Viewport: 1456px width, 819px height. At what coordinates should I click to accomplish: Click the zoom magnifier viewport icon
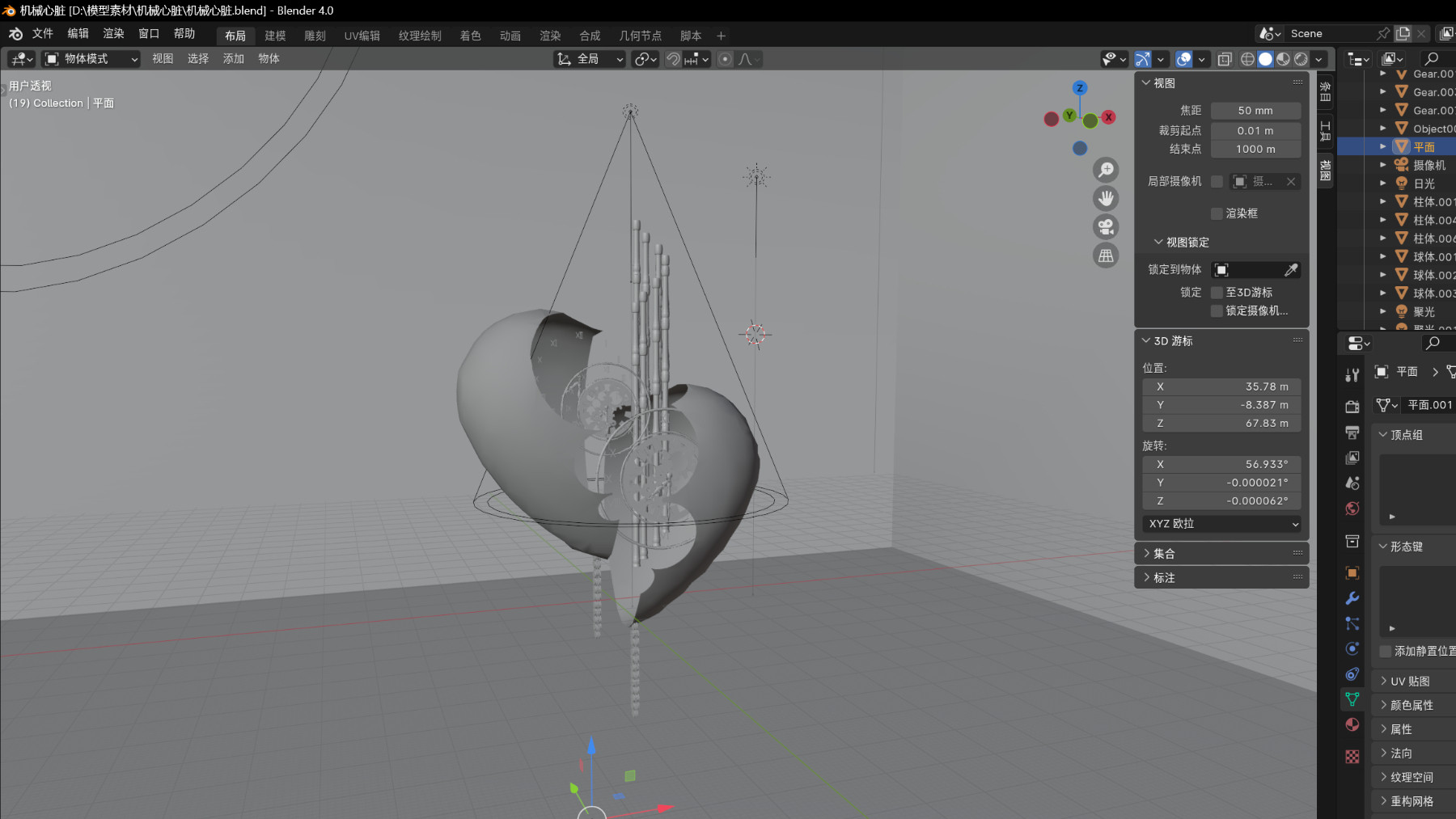click(1106, 170)
